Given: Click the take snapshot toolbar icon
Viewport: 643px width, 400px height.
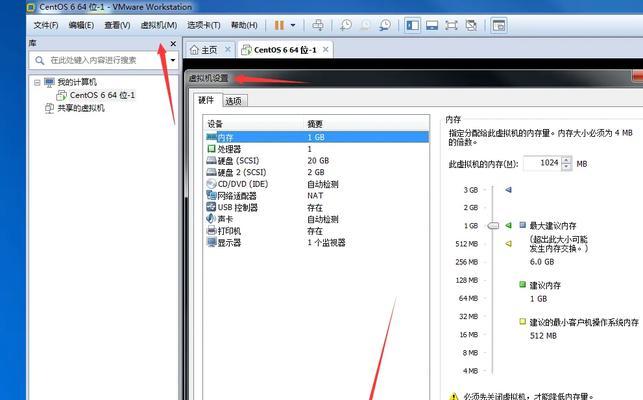Looking at the screenshot, I should [346, 25].
